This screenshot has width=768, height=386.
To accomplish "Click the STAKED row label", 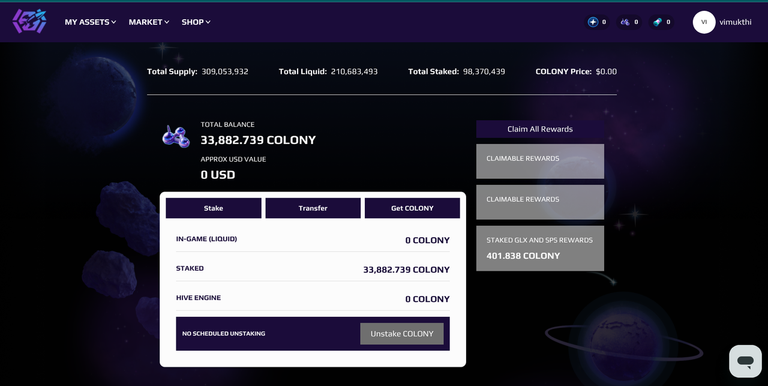I will (190, 268).
